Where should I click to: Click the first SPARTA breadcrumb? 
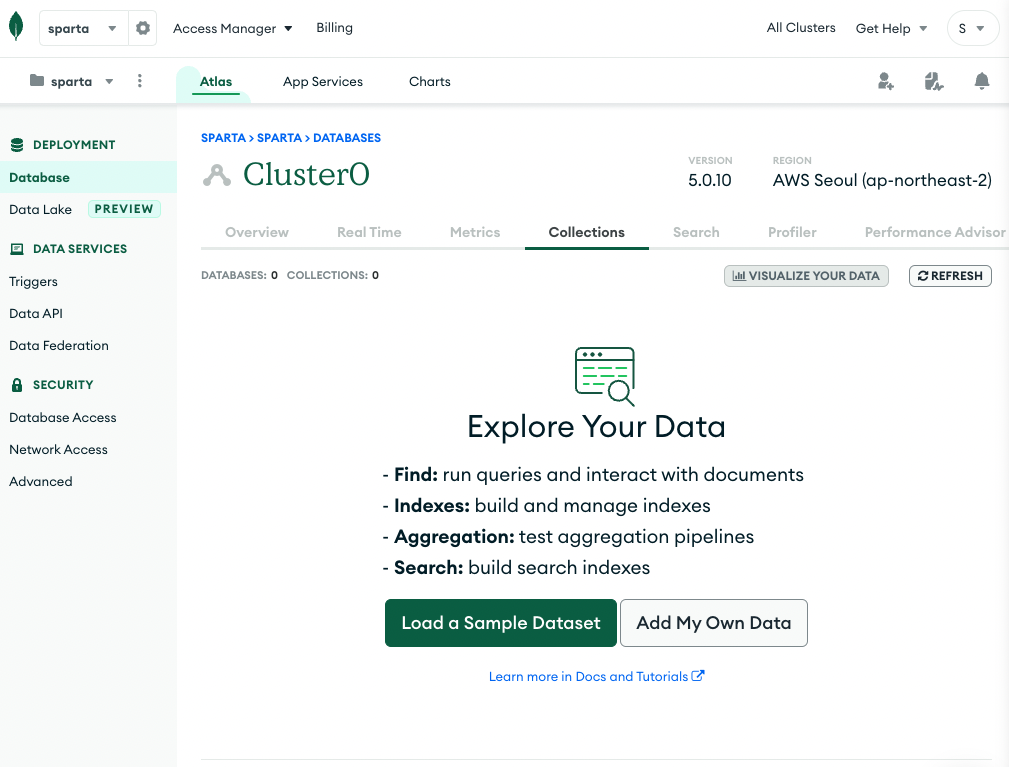pos(223,138)
